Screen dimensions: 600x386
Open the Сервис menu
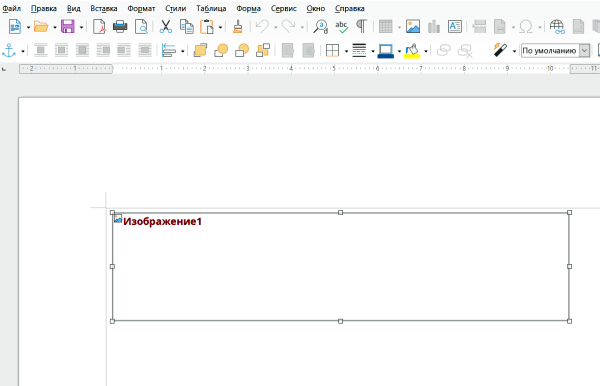point(284,8)
